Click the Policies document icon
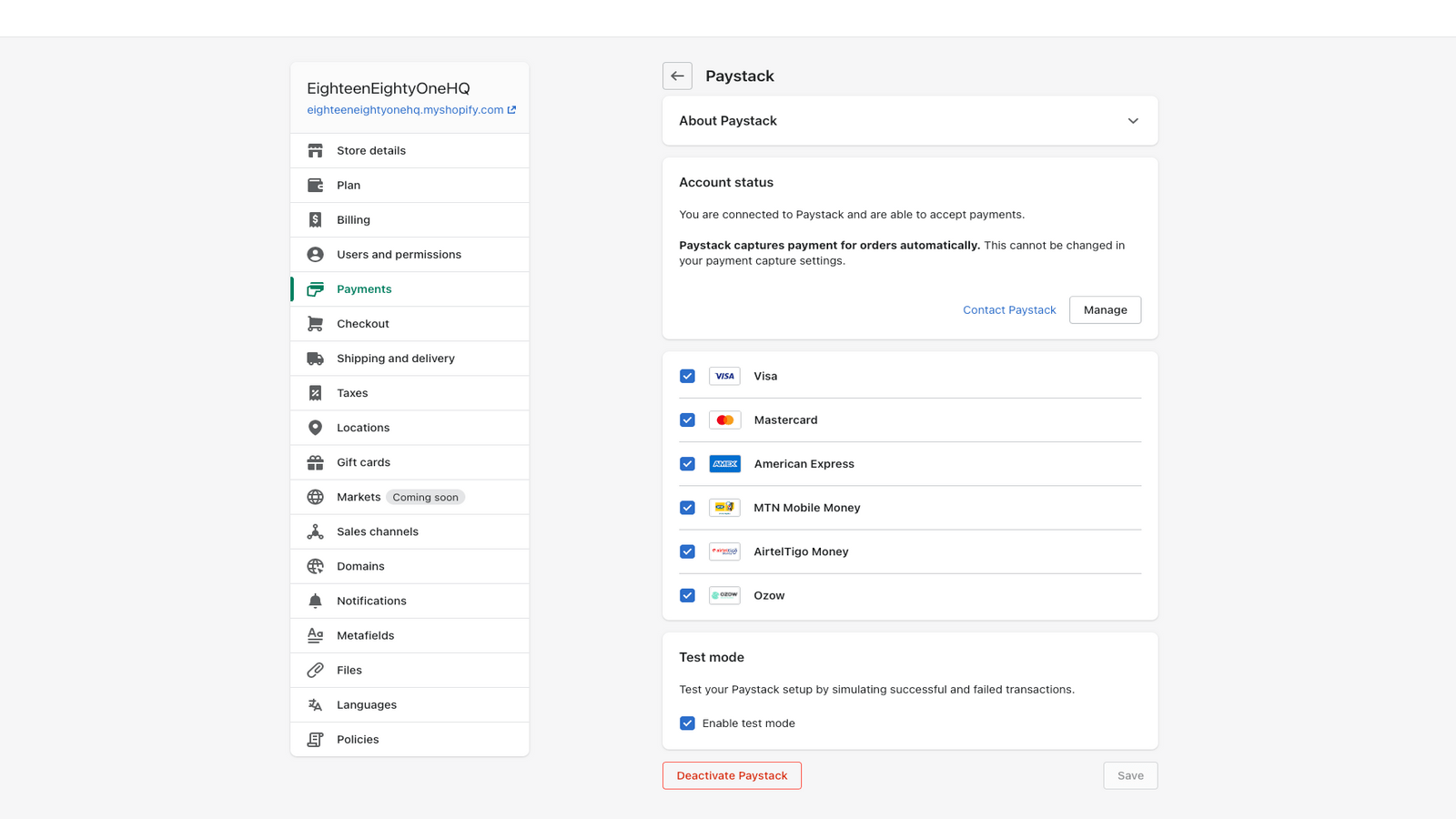 pos(315,739)
